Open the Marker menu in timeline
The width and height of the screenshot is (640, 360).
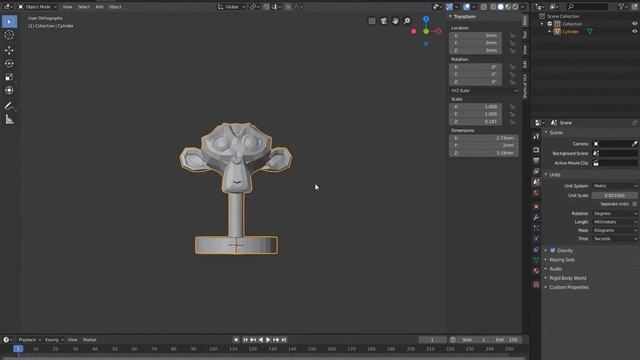[x=89, y=340]
